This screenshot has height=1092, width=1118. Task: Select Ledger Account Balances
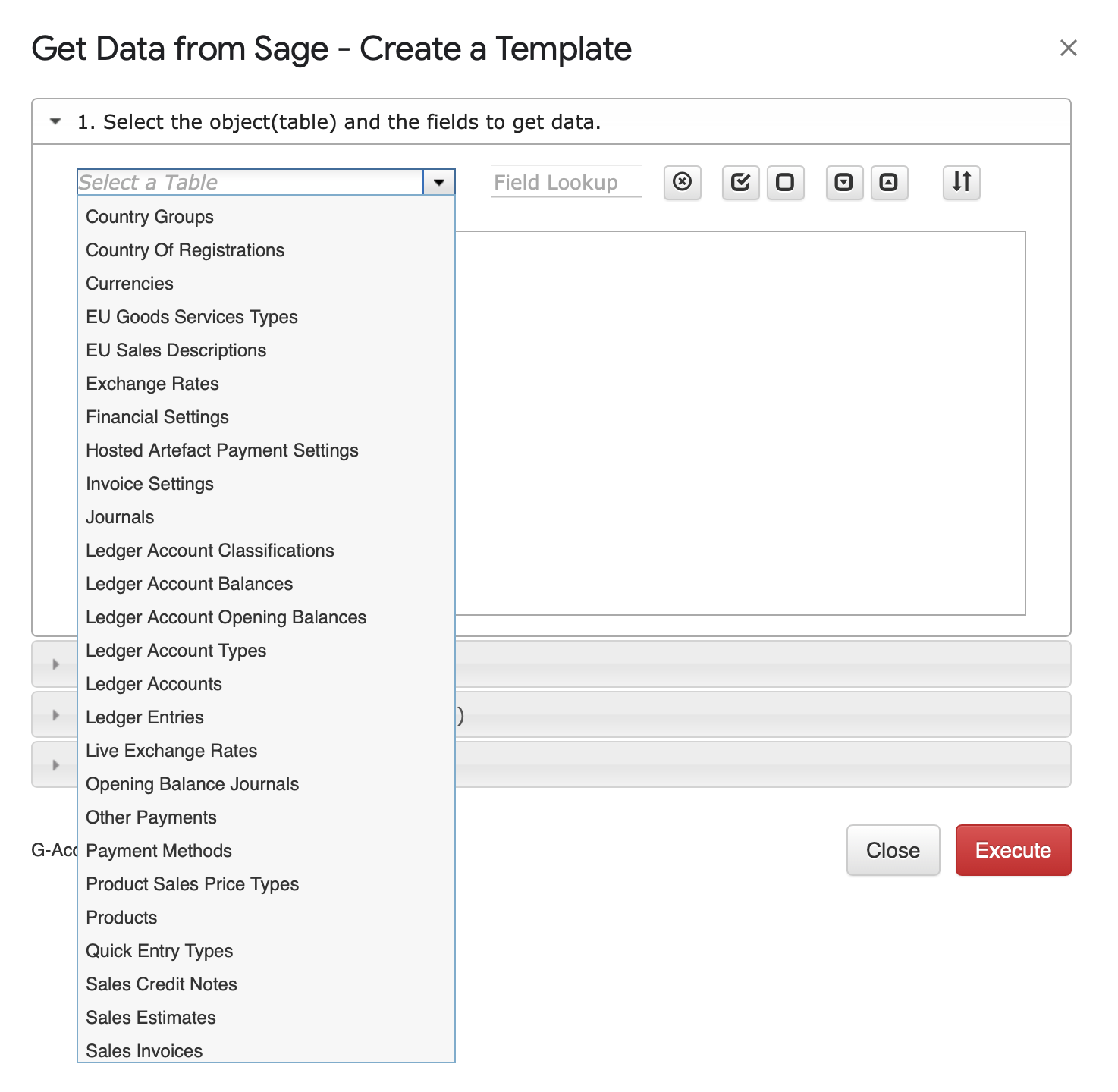tap(265, 584)
